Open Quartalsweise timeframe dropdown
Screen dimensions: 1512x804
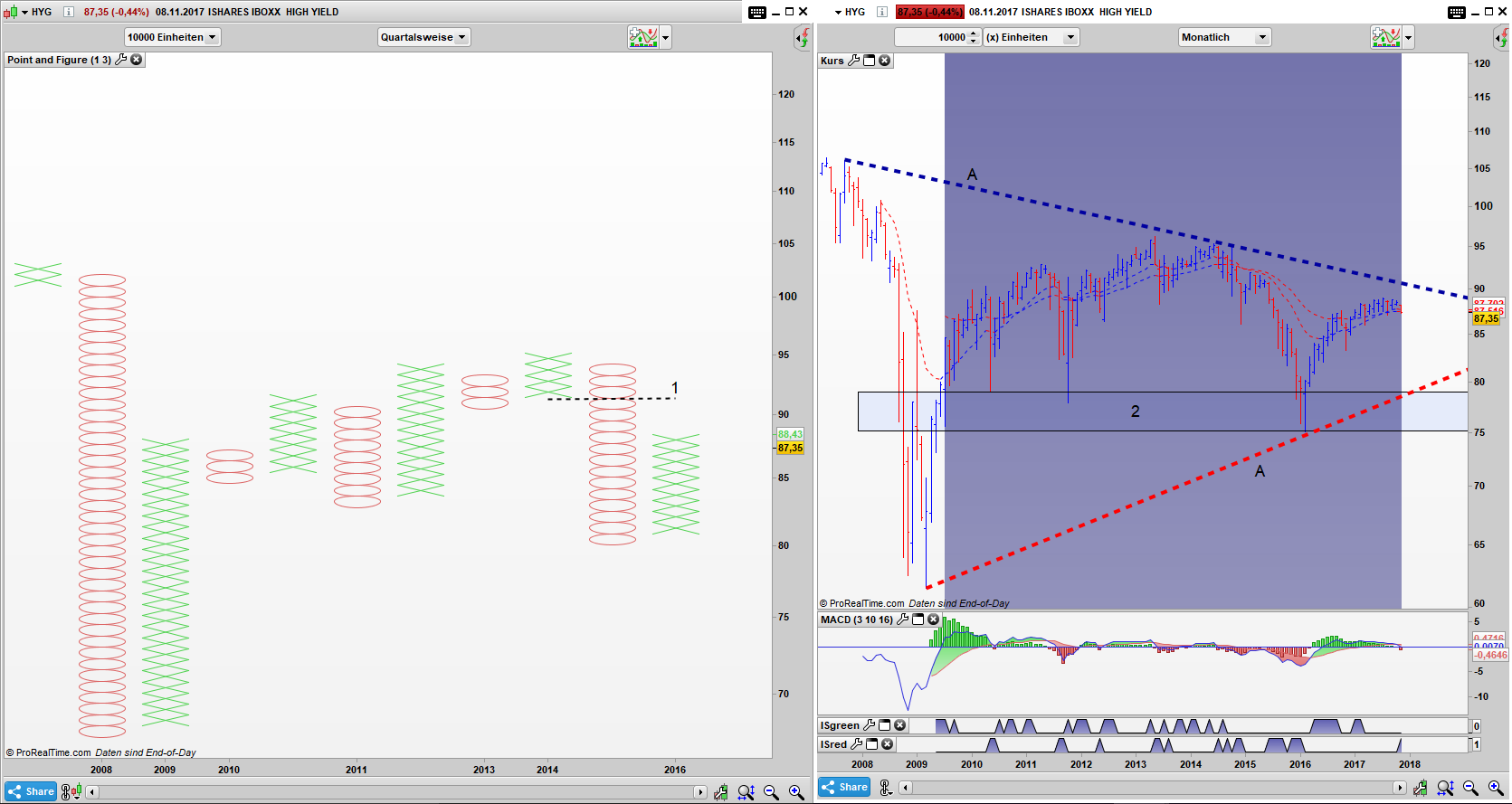[423, 37]
